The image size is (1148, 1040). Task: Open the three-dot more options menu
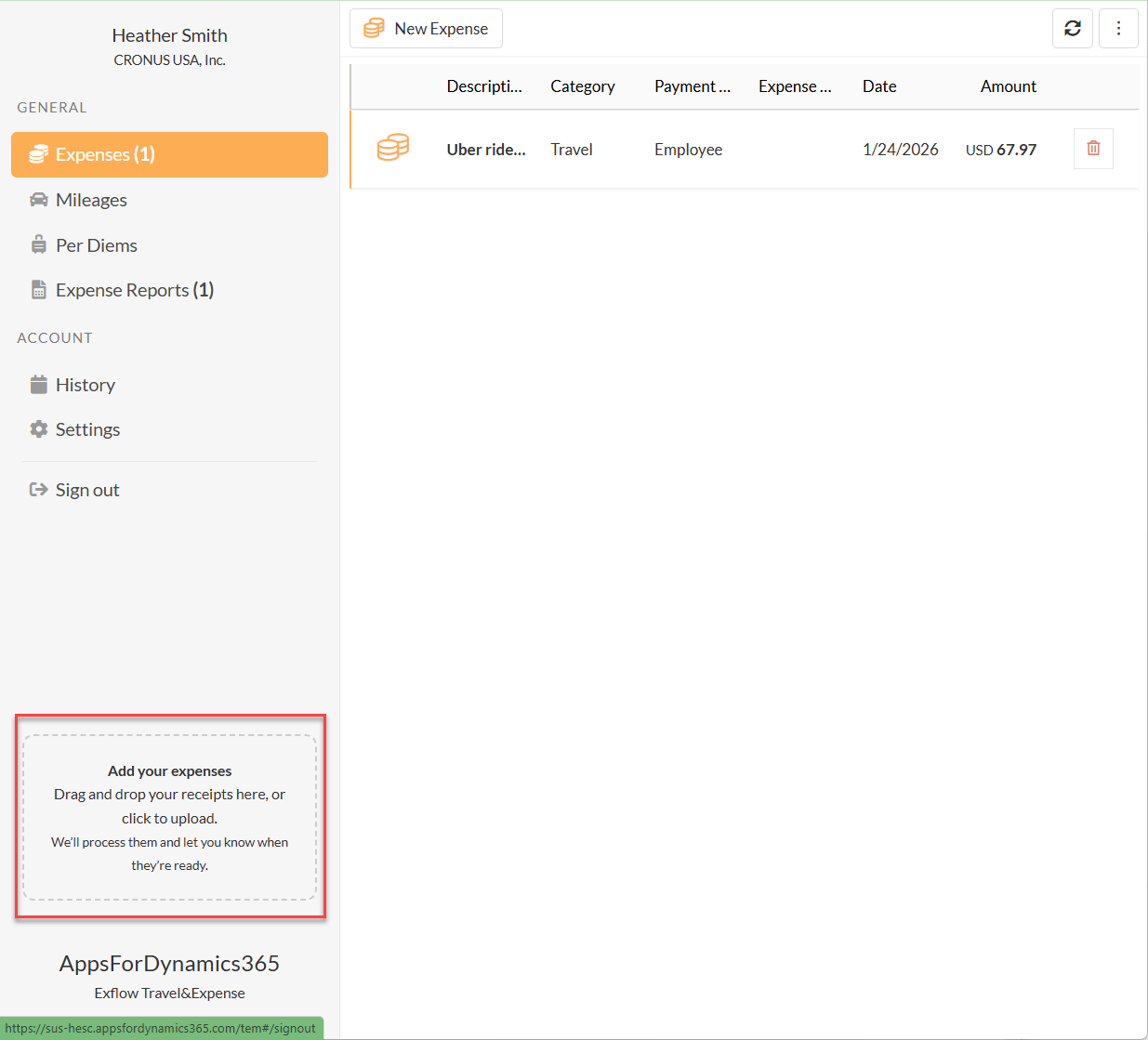coord(1118,29)
